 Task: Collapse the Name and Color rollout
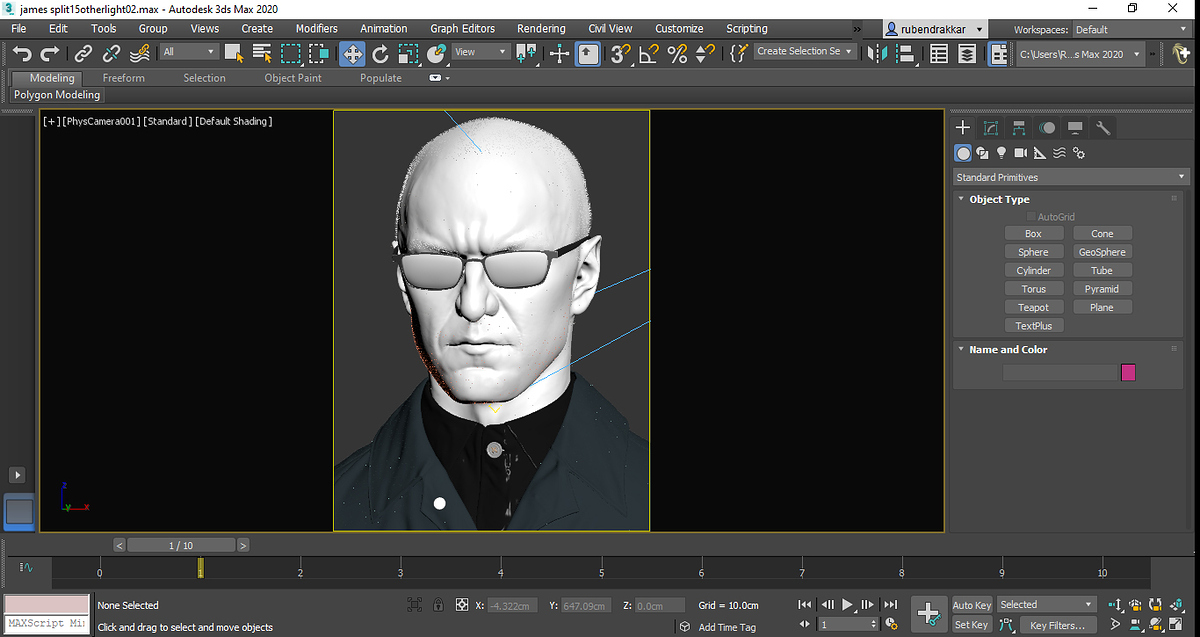point(1008,349)
